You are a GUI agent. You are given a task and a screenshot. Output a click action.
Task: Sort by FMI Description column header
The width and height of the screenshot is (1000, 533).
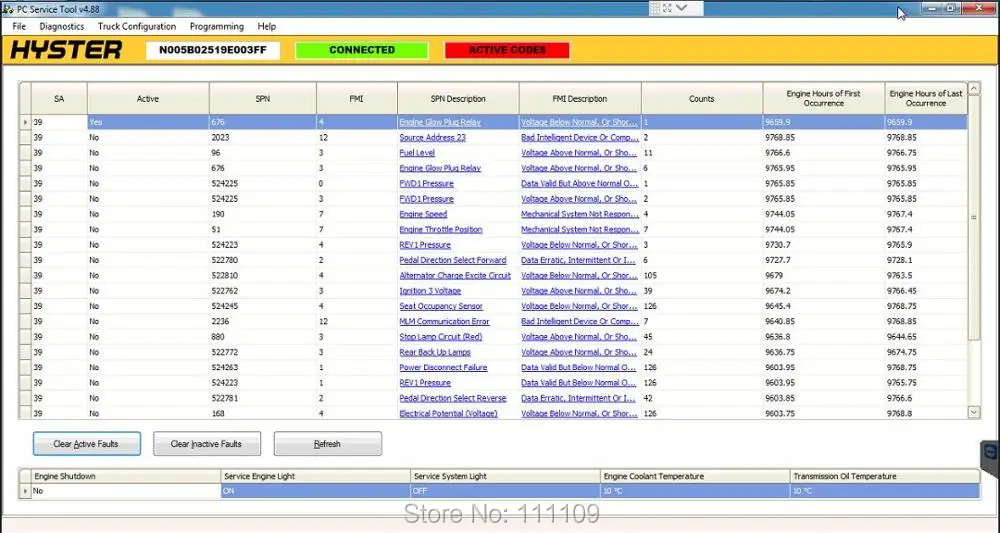point(580,99)
